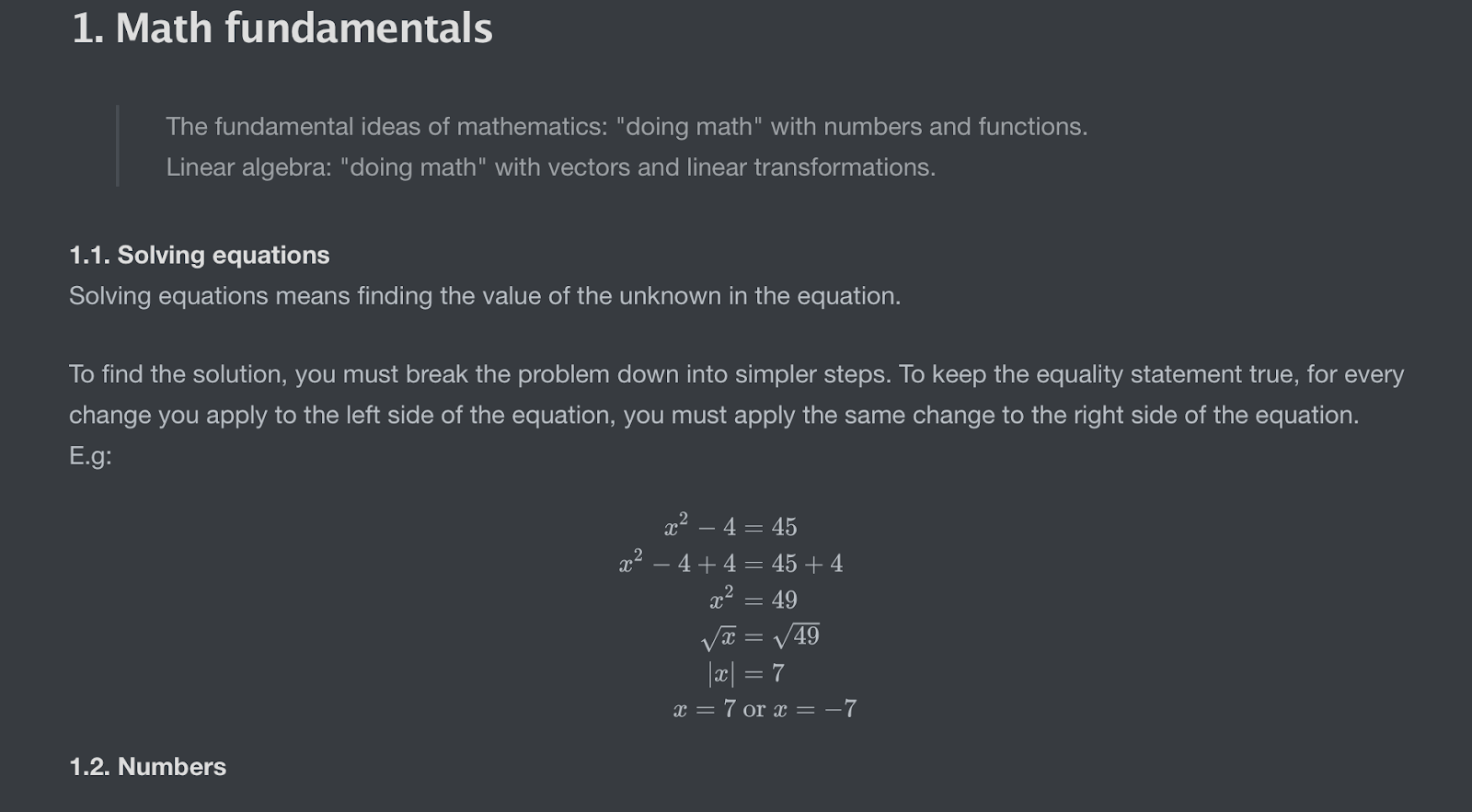Screen dimensions: 1472x812
Task: Click the "1.1. Solving equations" subheading
Action: coord(200,255)
